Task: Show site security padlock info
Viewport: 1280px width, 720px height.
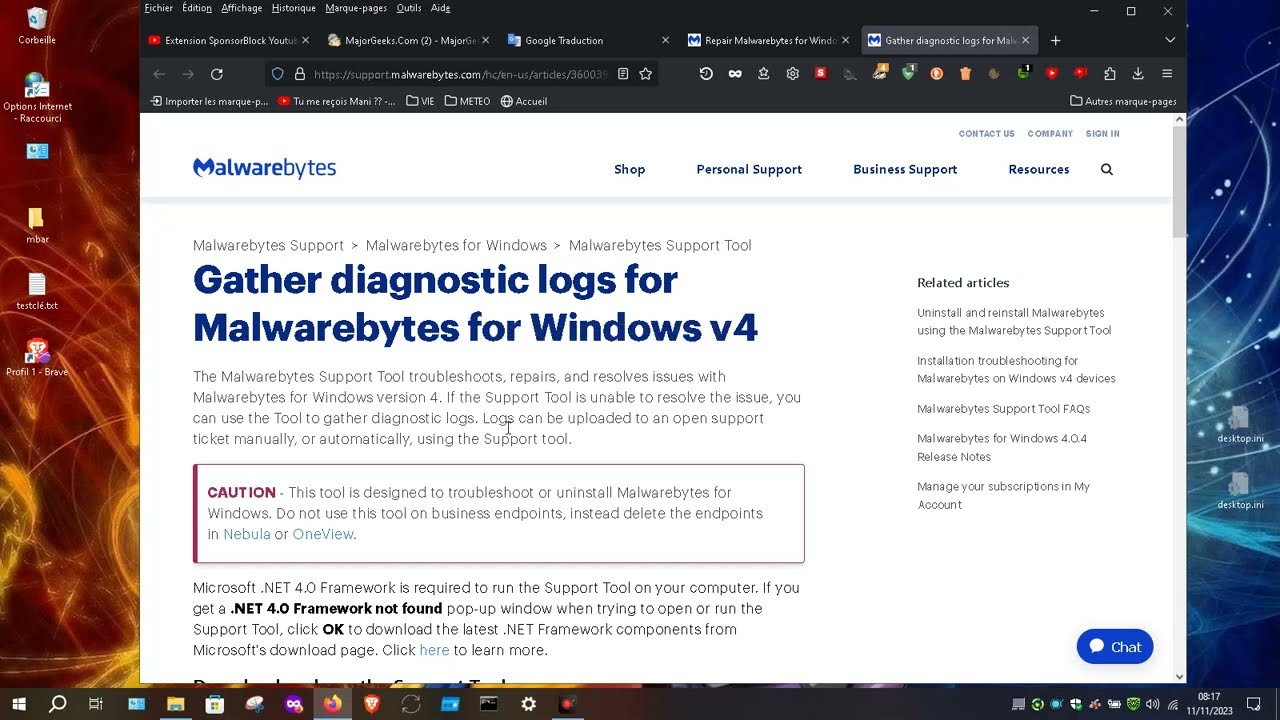Action: click(x=299, y=74)
